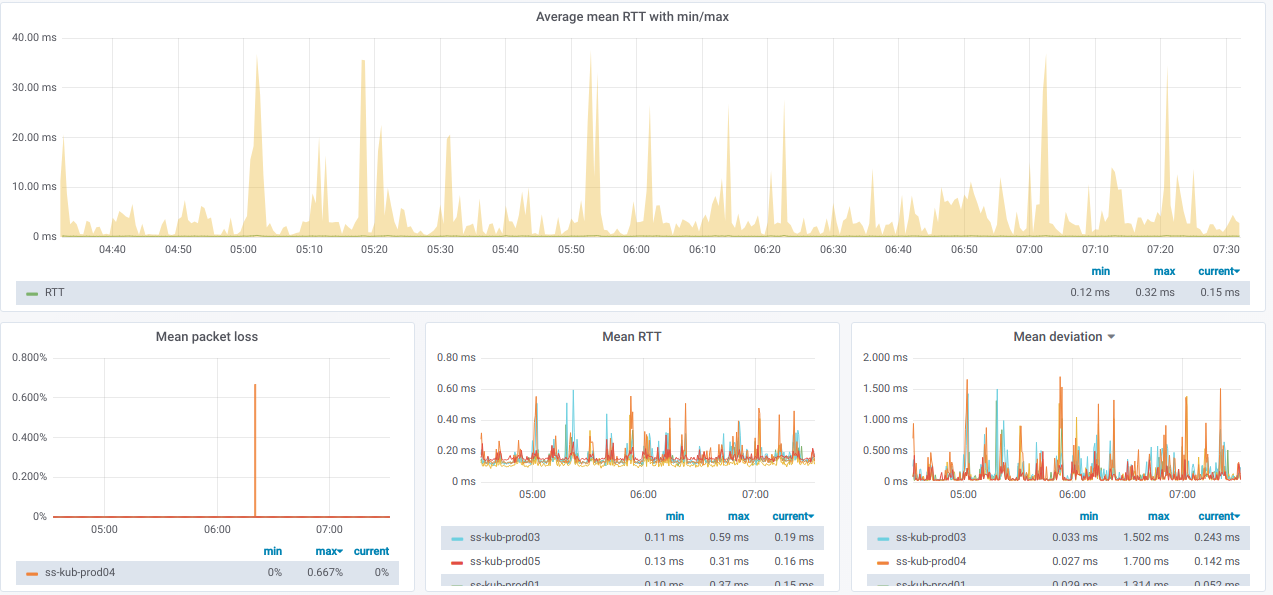Sort Mean deviation legend by min column

pos(1088,516)
